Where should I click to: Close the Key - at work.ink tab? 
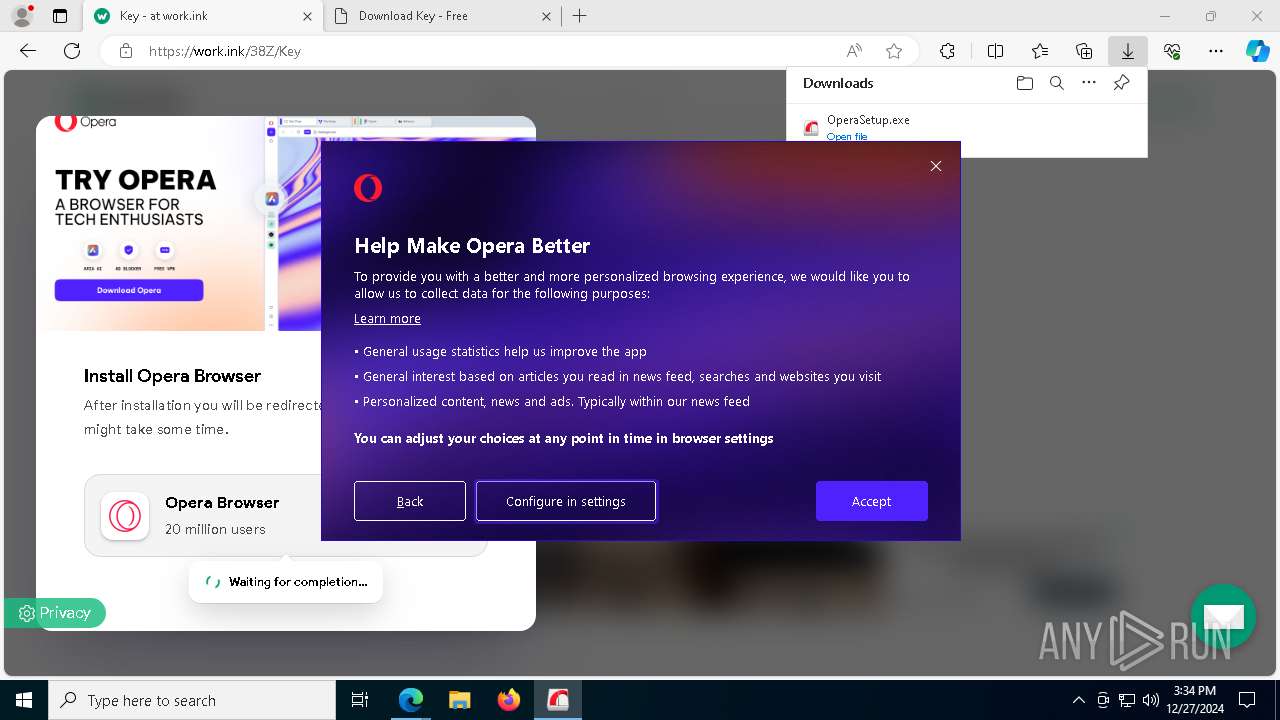(307, 16)
